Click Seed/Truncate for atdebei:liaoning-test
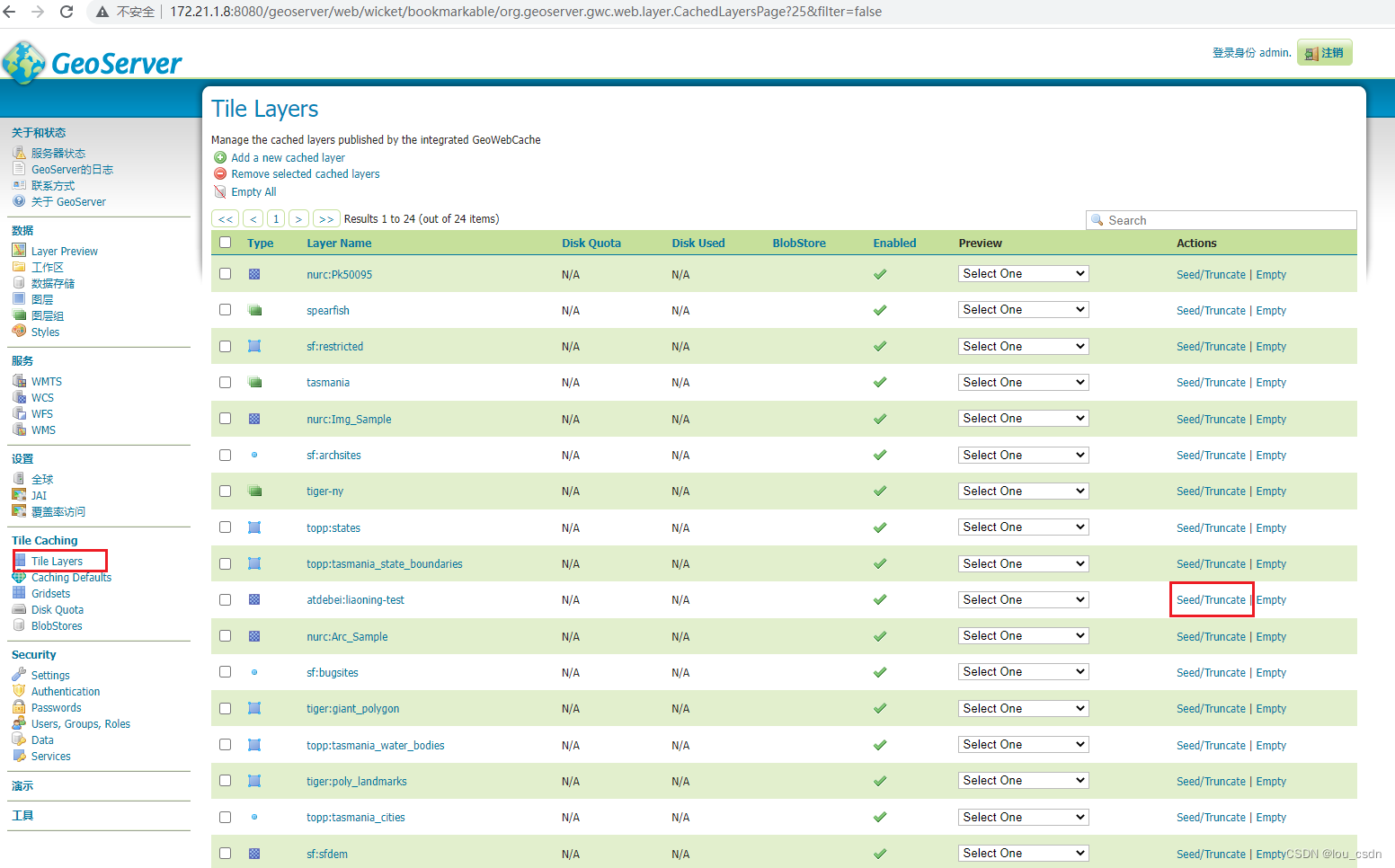The height and width of the screenshot is (868, 1395). [x=1211, y=599]
